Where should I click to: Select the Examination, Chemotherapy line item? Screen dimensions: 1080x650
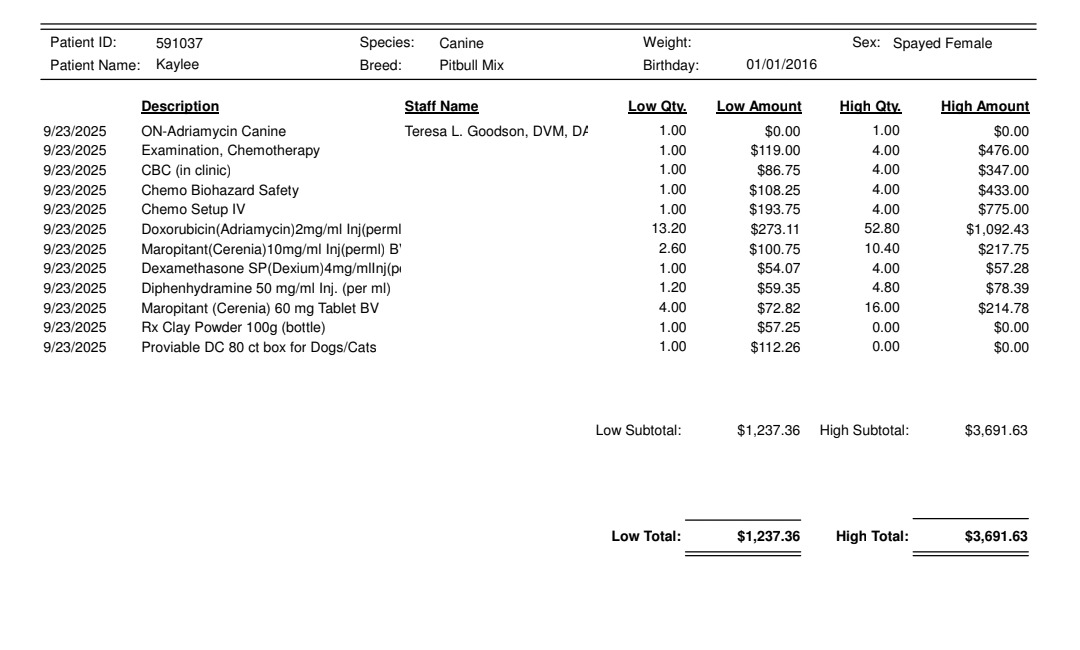click(230, 151)
